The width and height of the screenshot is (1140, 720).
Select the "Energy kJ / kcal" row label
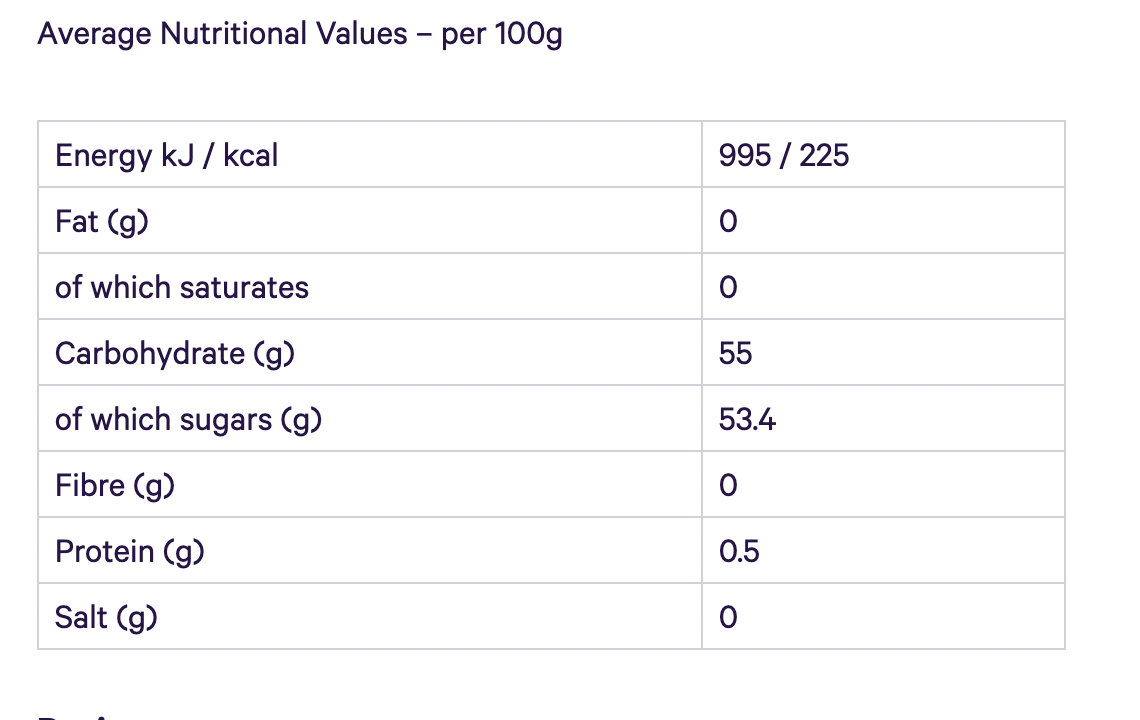167,155
